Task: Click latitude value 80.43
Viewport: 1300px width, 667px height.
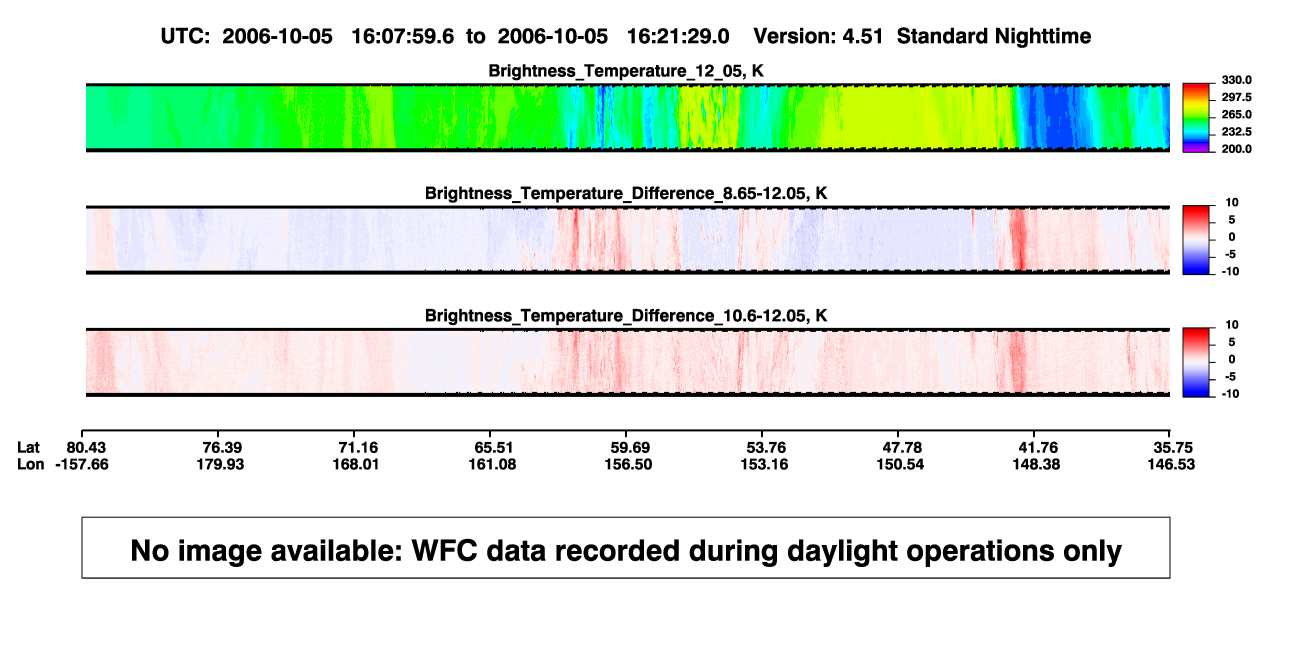Action: (86, 446)
